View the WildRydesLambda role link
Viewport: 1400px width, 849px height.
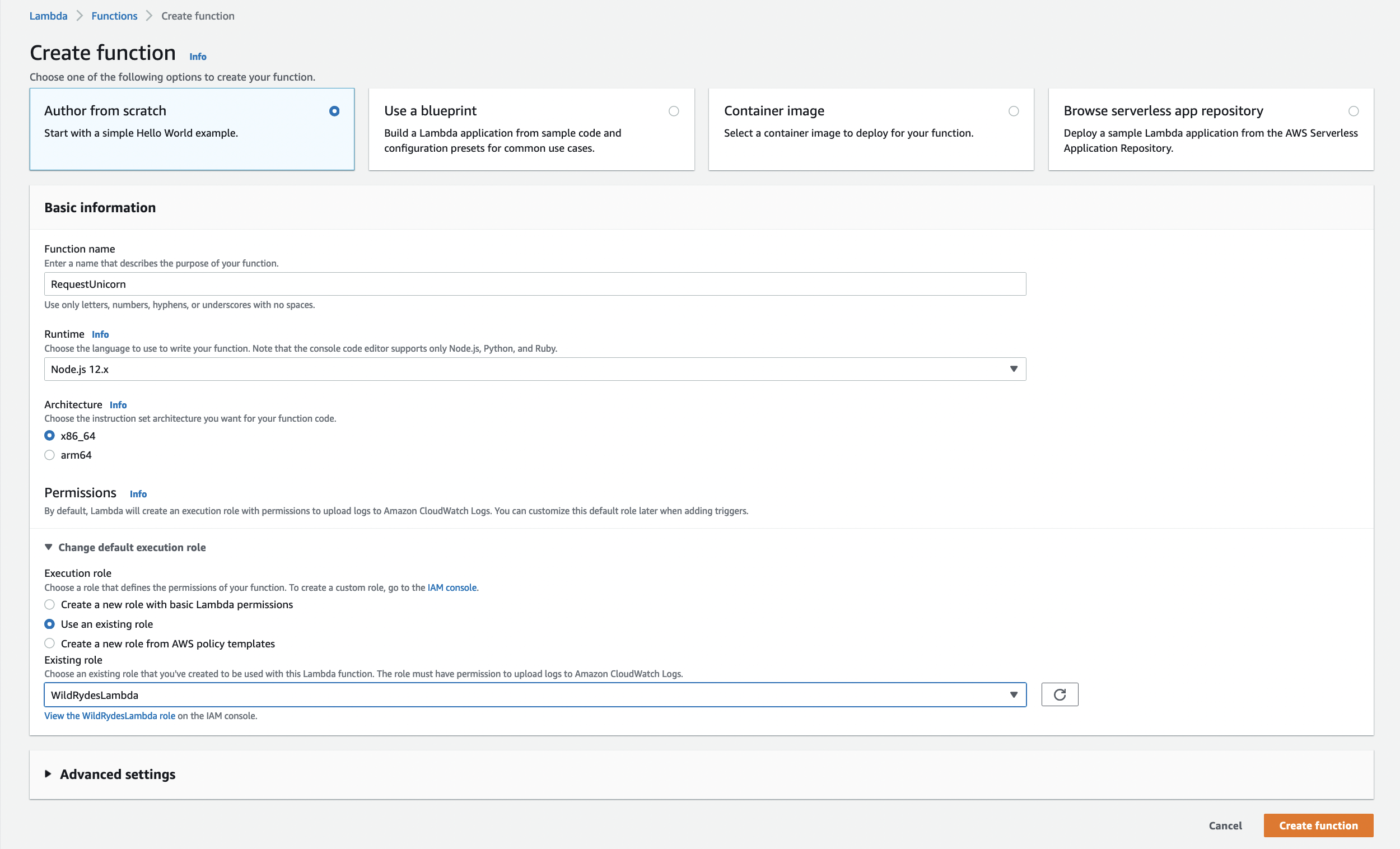pyautogui.click(x=110, y=716)
